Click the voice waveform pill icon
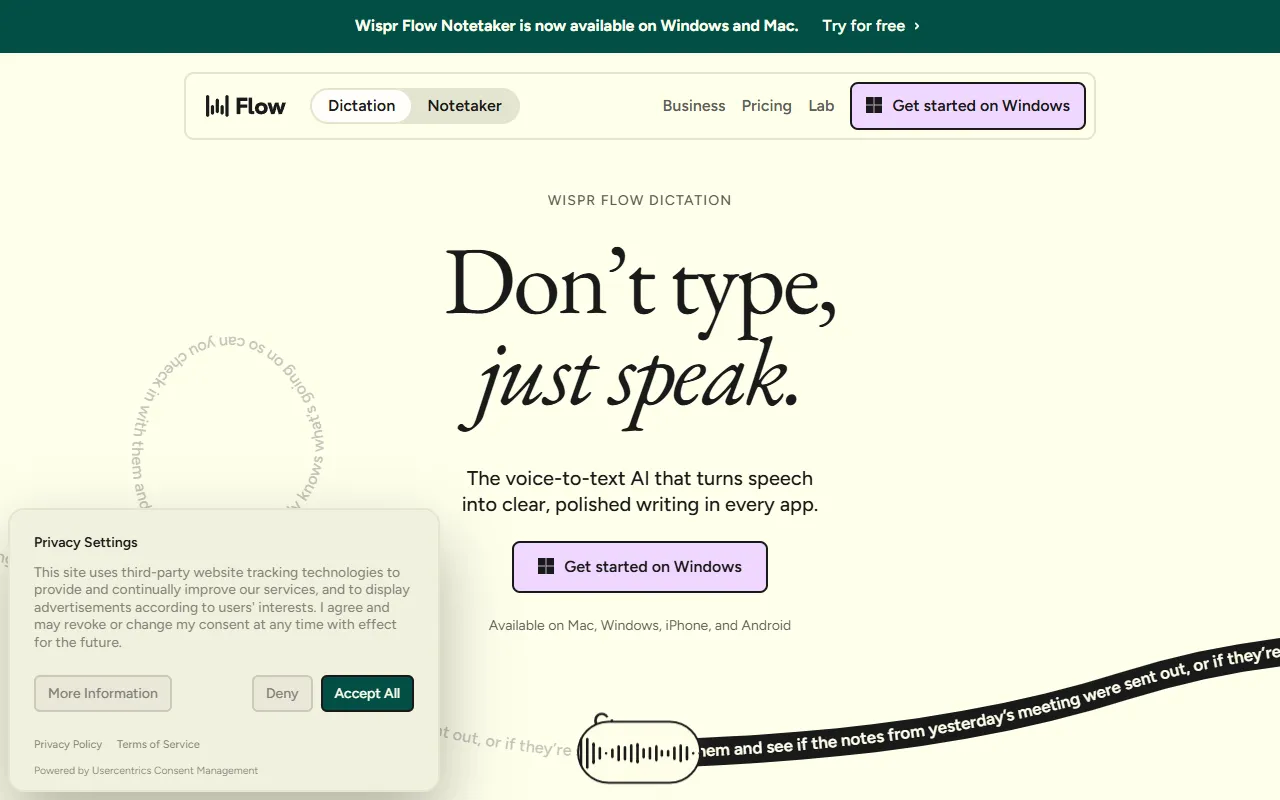 pyautogui.click(x=639, y=752)
